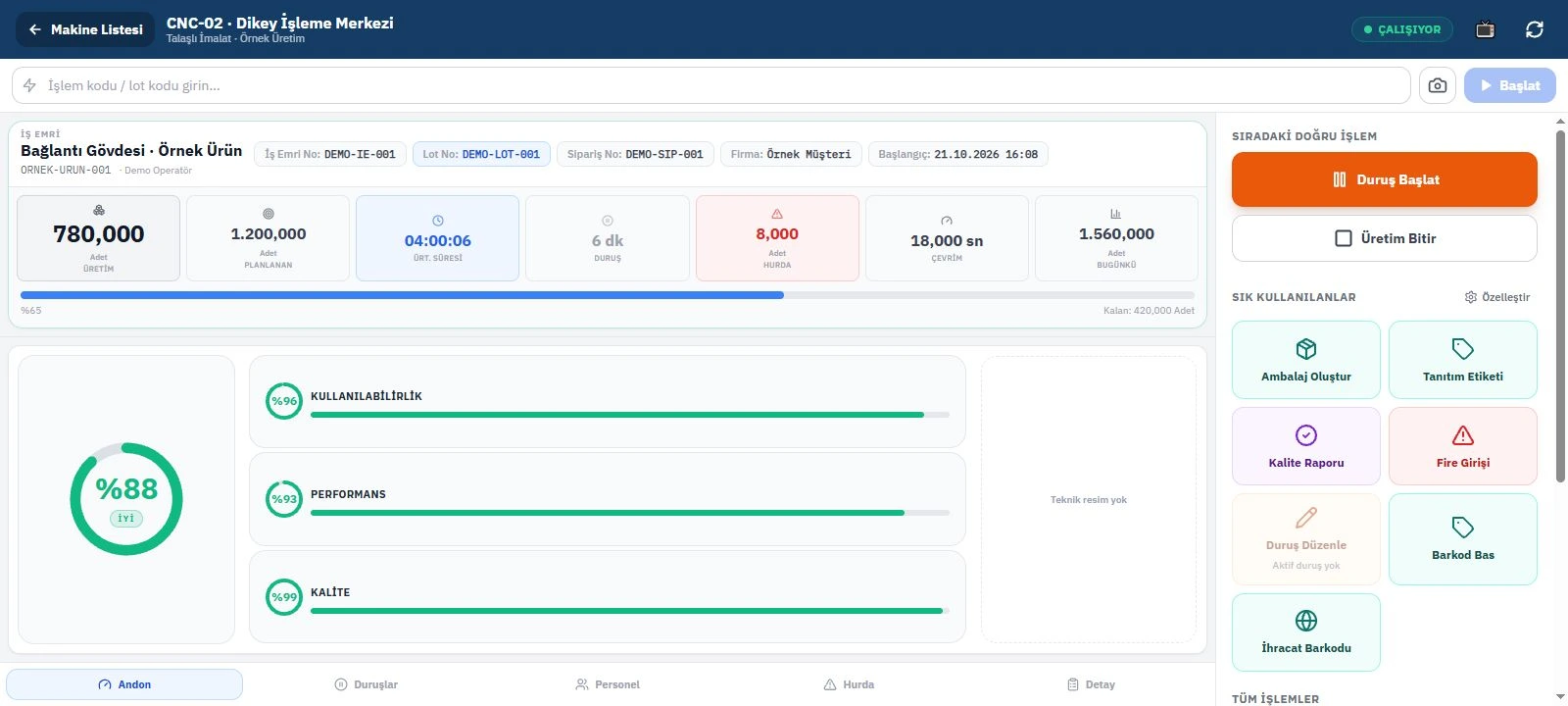Click the 780,000 Adet Üretim card
Viewport: 1568px width, 706px height.
[98, 238]
